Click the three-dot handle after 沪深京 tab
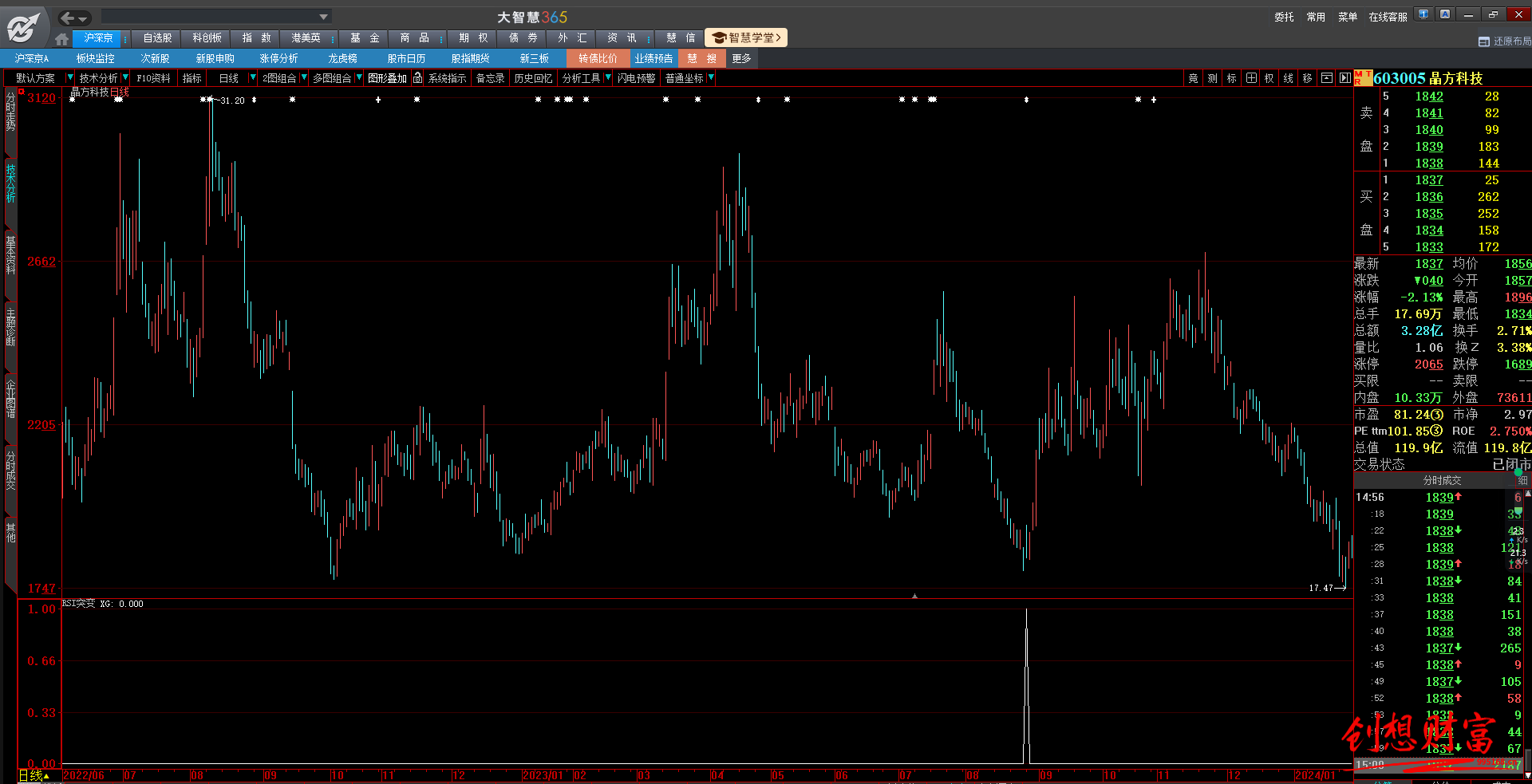The image size is (1532, 784). [x=125, y=38]
